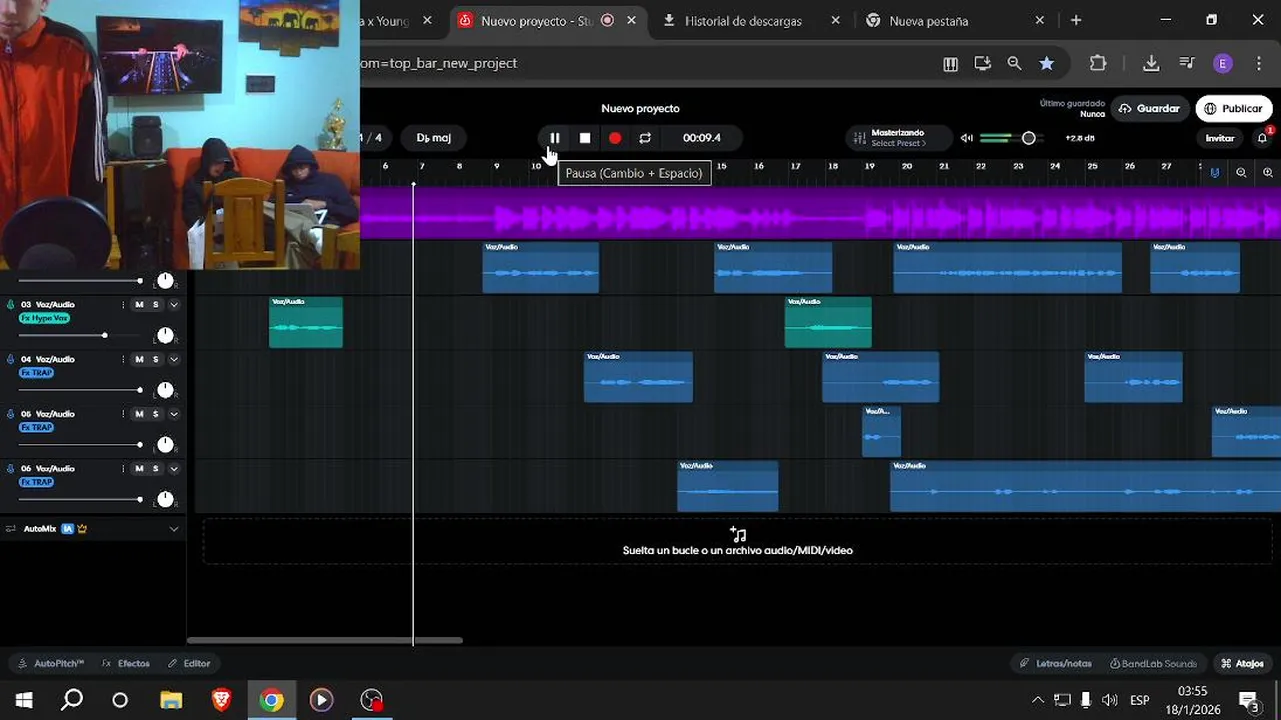Click the master volume speaker icon
Screen dimensions: 1281x720
pyautogui.click(x=967, y=138)
